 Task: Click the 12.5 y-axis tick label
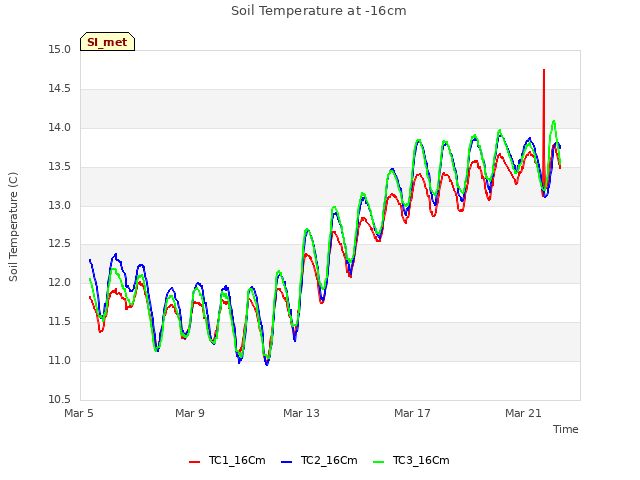[x=60, y=244]
